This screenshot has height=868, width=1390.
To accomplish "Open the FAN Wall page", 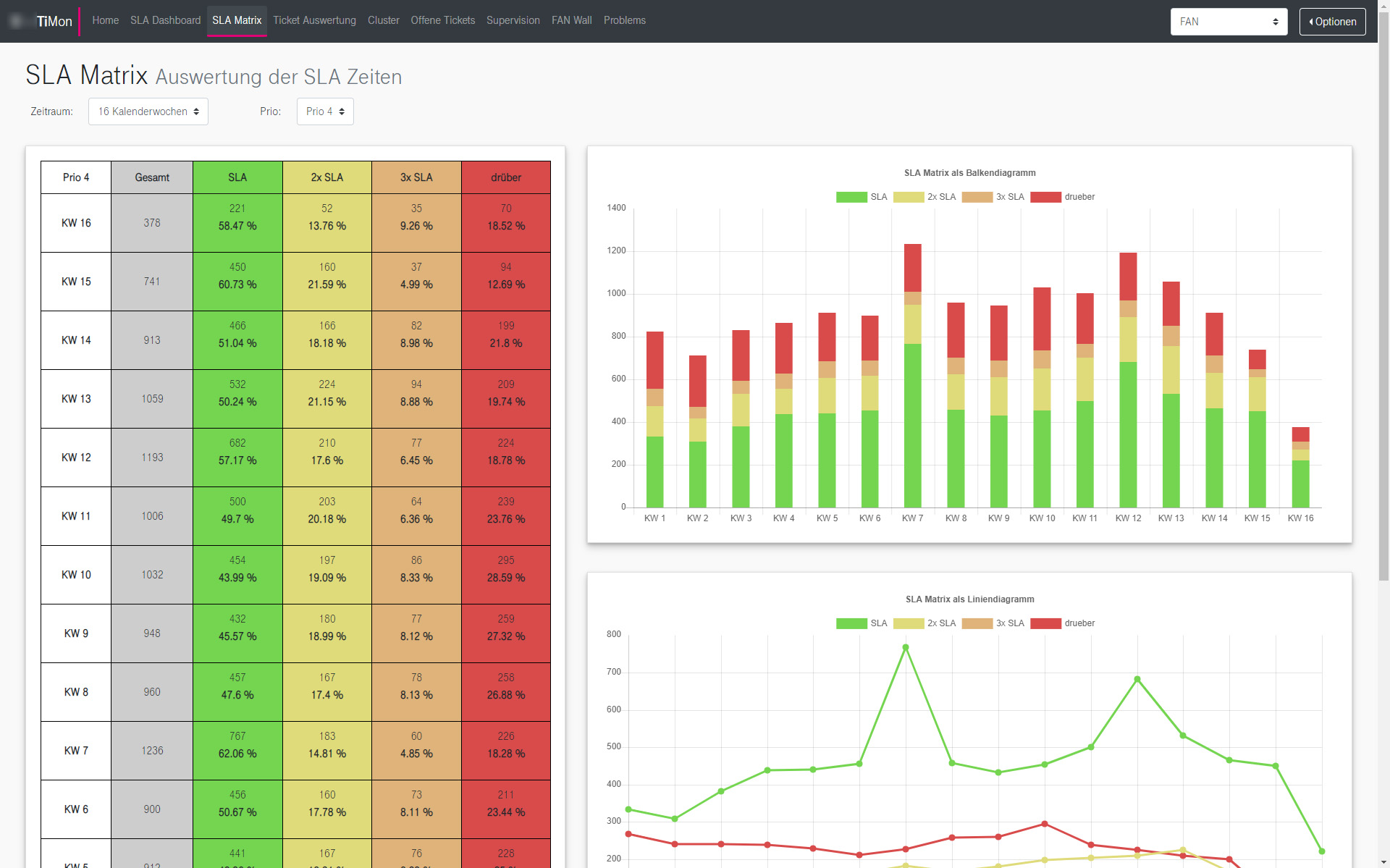I will 571,20.
